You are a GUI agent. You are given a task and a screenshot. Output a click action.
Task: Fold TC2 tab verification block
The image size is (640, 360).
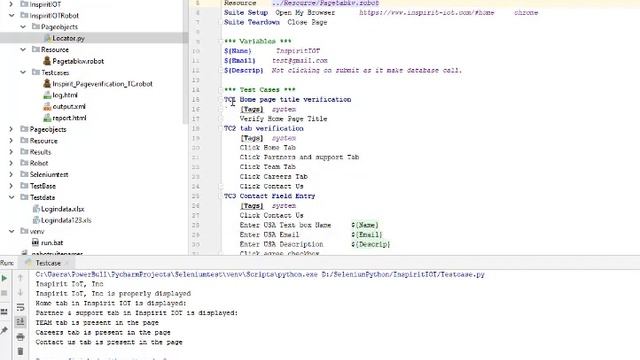tap(221, 129)
